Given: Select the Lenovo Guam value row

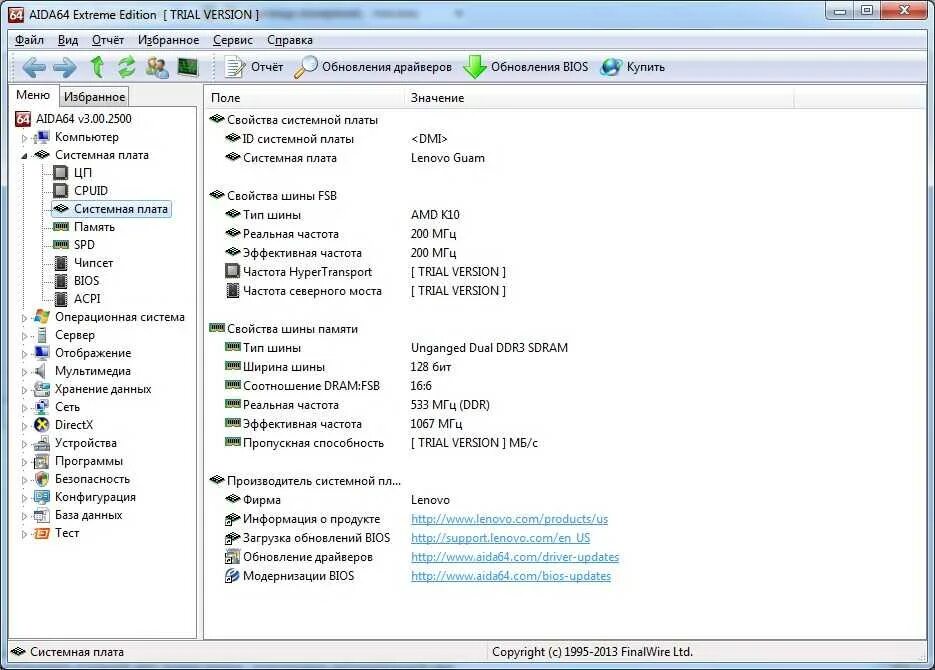Looking at the screenshot, I should pos(447,158).
